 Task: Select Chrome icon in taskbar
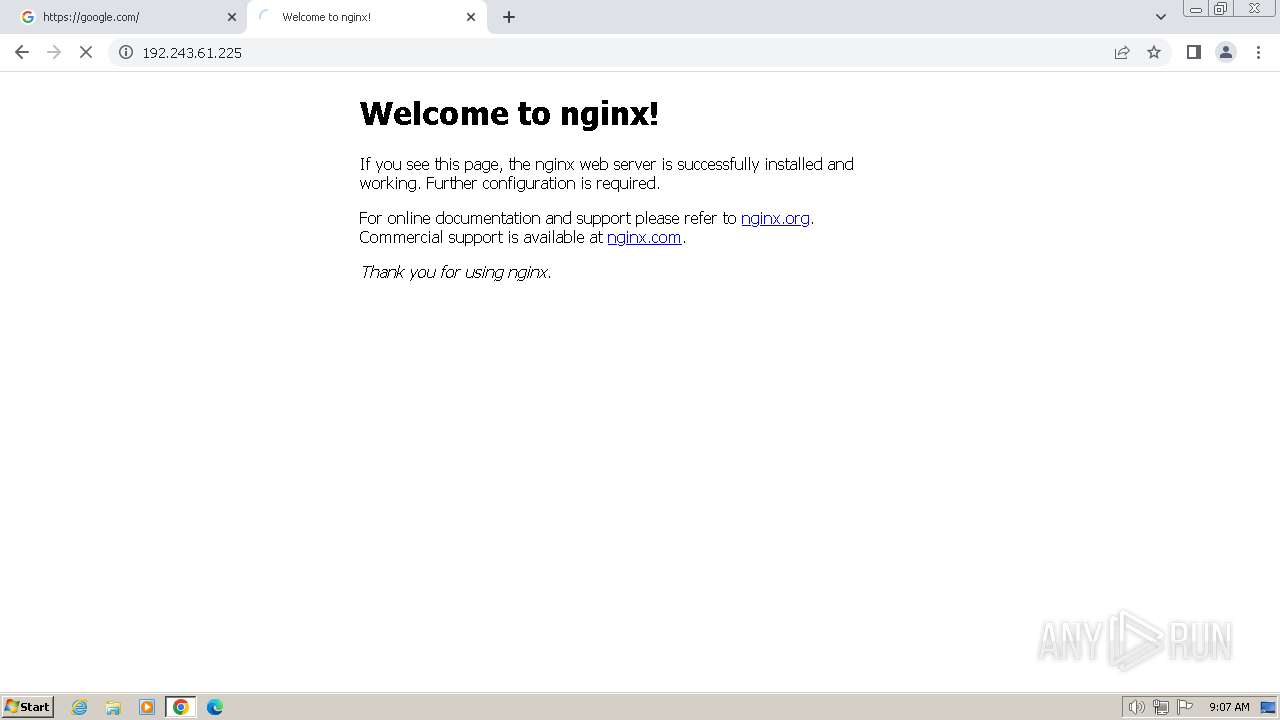[x=181, y=707]
